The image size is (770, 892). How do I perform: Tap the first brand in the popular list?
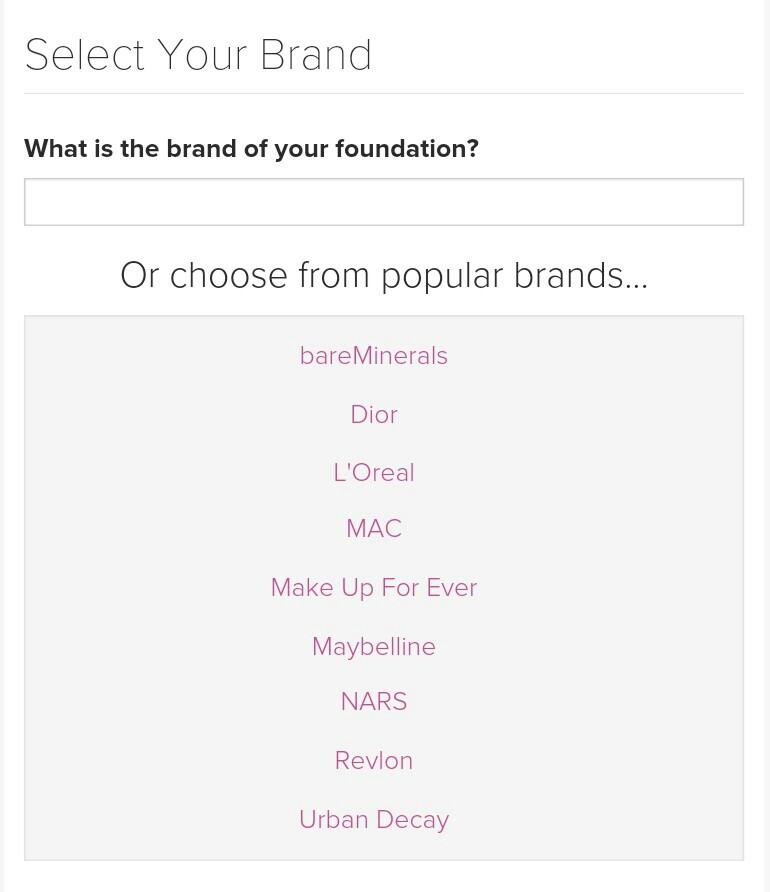point(374,356)
